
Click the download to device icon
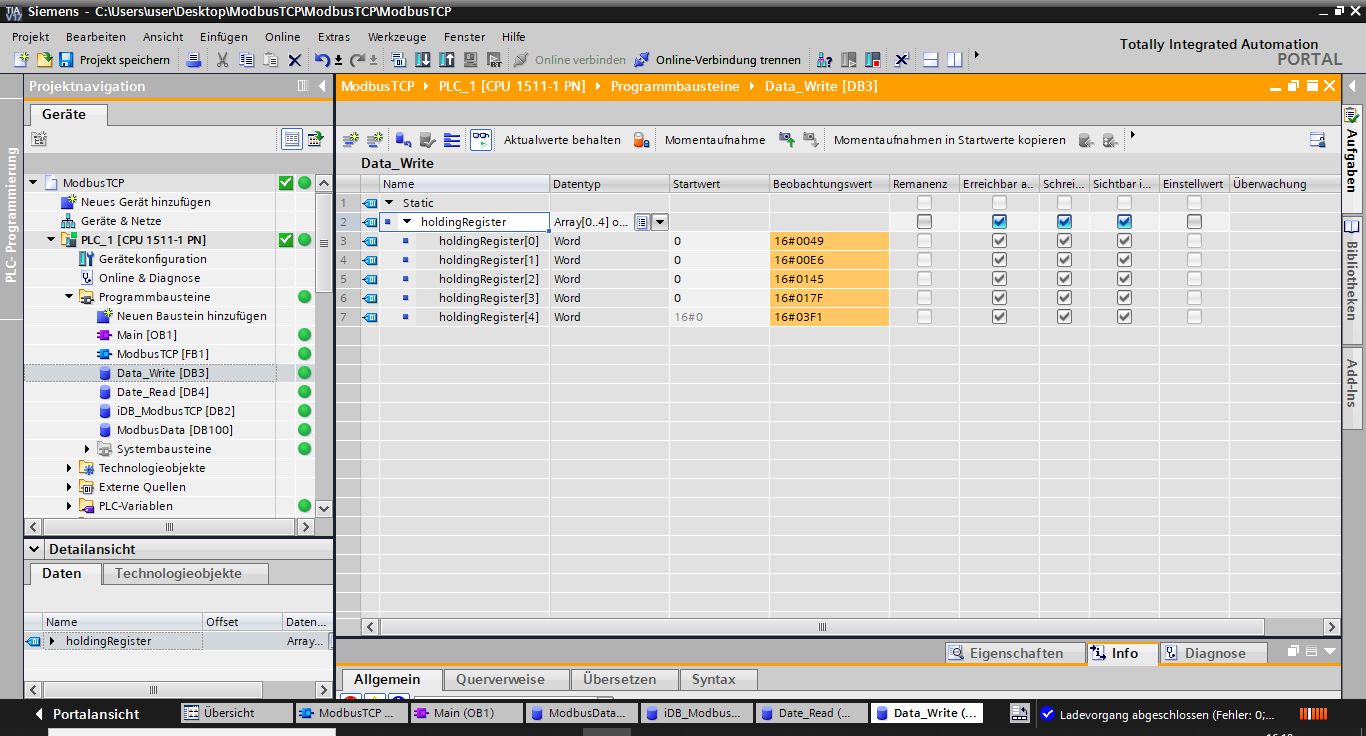423,60
